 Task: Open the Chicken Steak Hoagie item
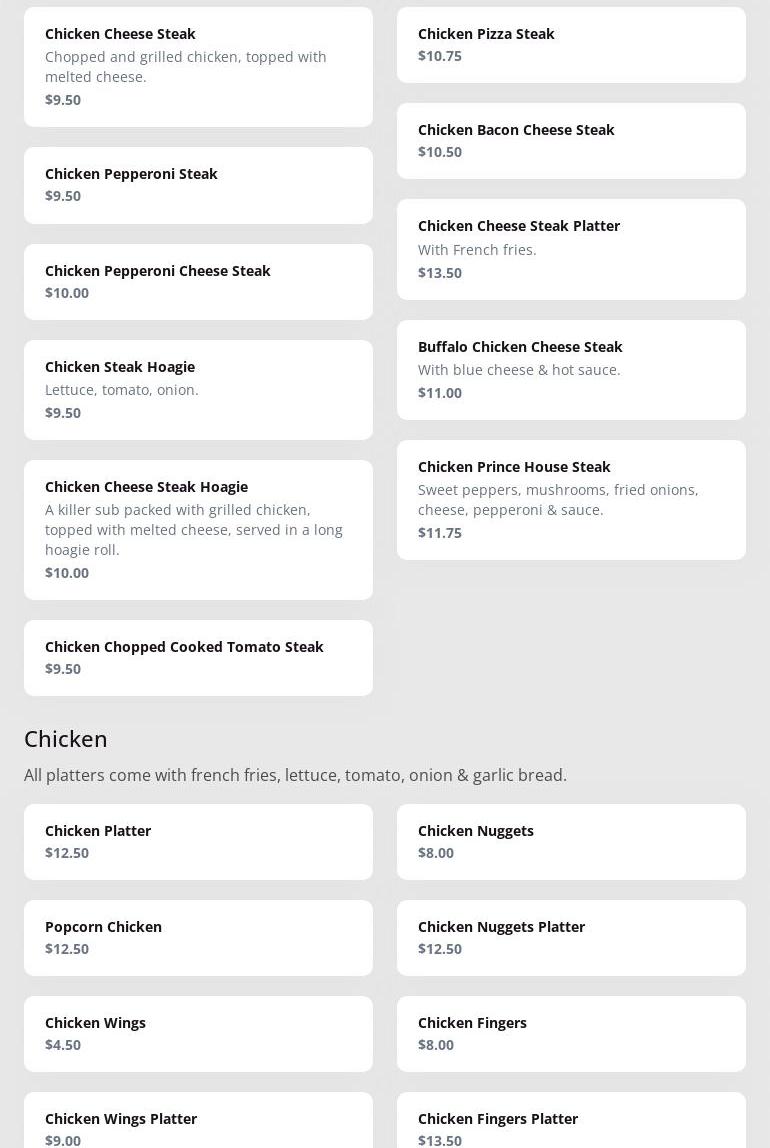pyautogui.click(x=198, y=390)
